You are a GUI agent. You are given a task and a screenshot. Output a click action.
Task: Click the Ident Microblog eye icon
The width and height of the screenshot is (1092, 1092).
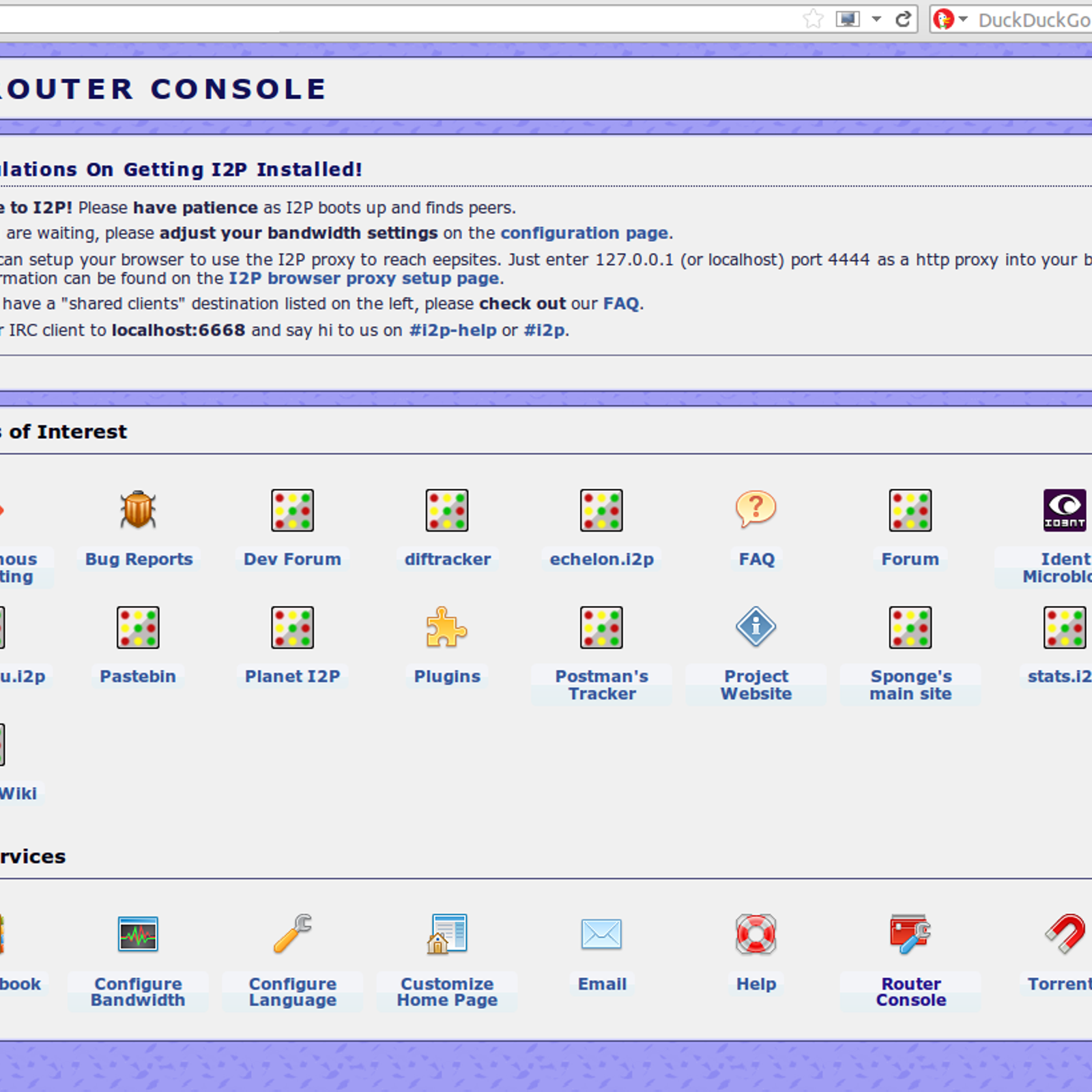[x=1065, y=510]
